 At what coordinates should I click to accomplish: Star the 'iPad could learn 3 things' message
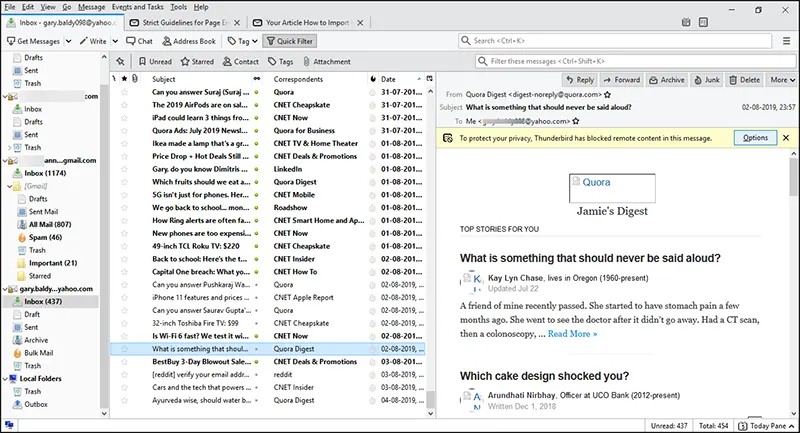(x=124, y=118)
